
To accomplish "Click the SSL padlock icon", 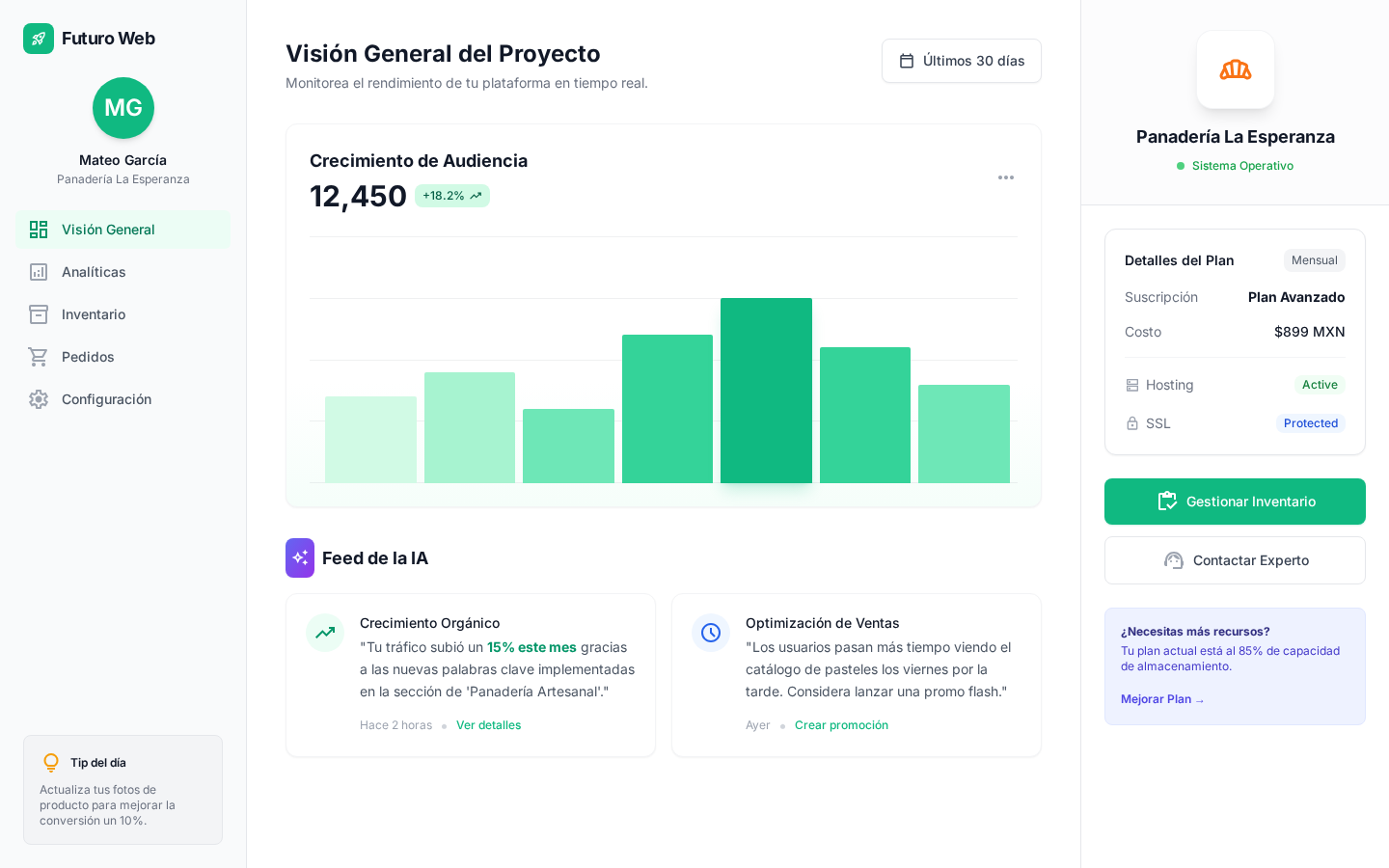I will tap(1132, 423).
